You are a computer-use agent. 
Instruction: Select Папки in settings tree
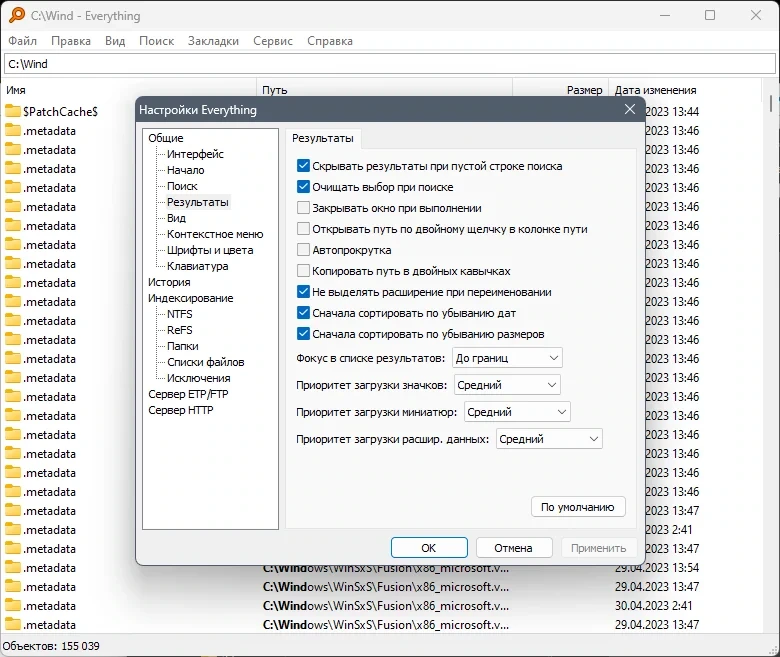pos(183,346)
